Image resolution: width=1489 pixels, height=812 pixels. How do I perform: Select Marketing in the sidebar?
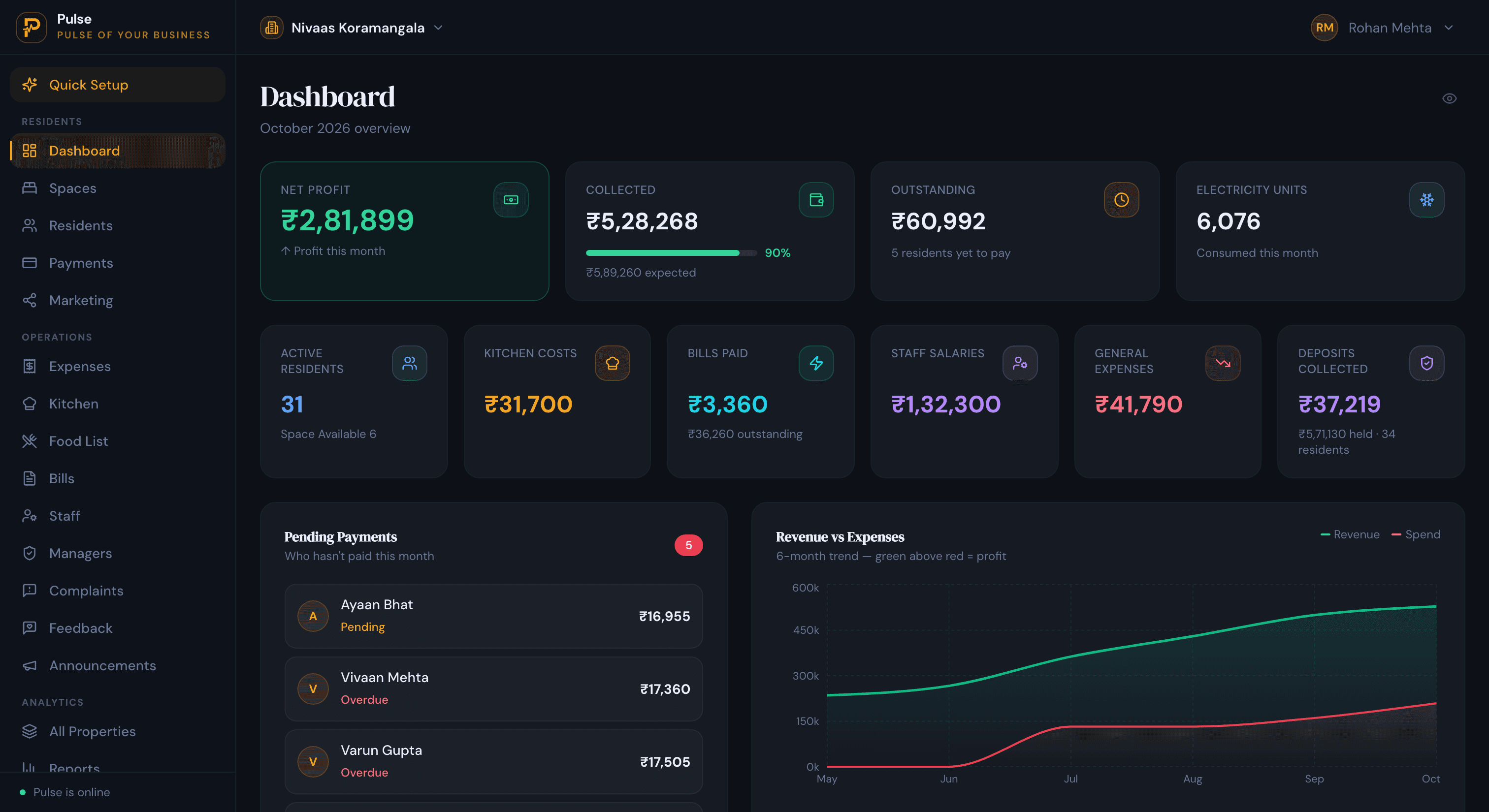(117, 300)
